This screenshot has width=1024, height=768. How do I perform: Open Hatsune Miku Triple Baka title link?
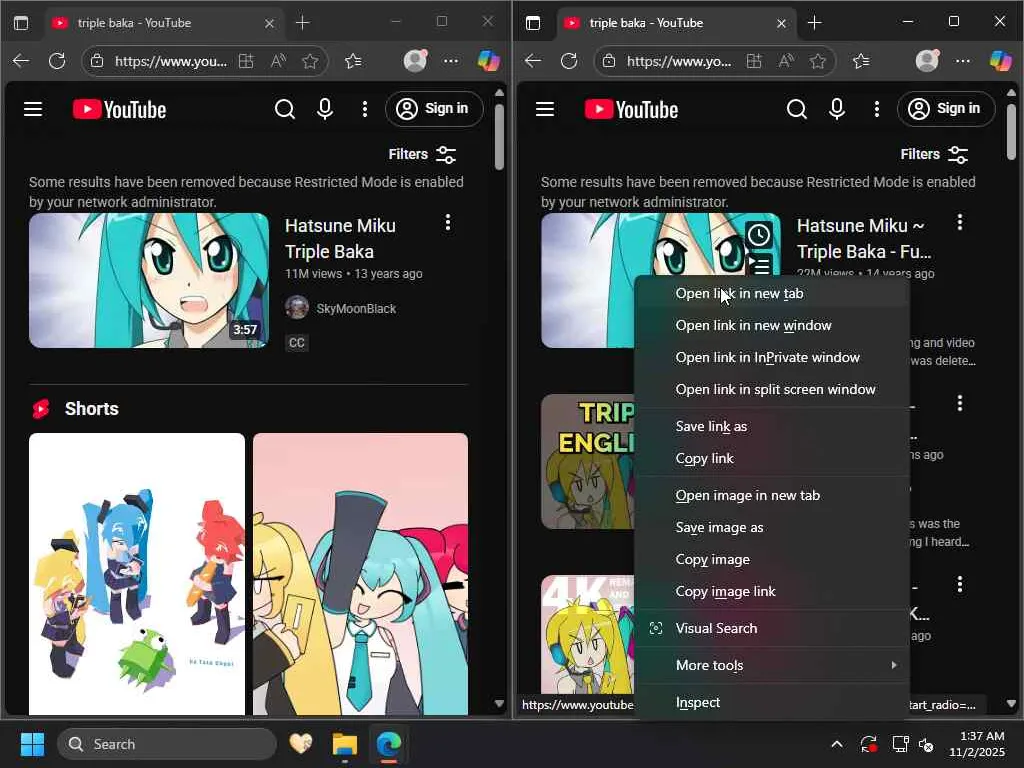pos(340,239)
